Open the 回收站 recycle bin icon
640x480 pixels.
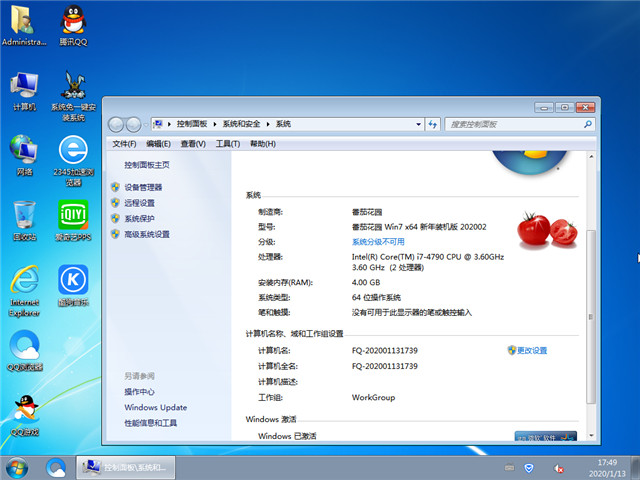(24, 220)
